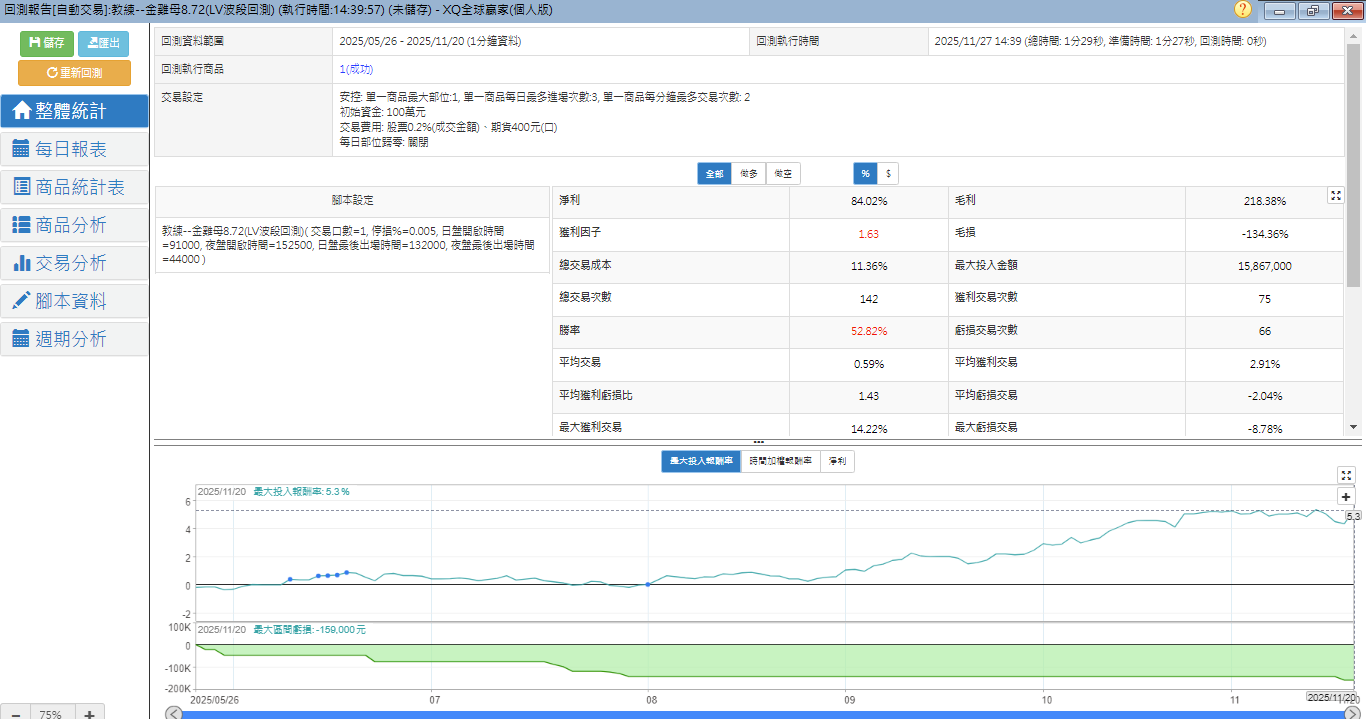Screen dimensions: 1366x719
Task: Expand the statistics table to fullscreen
Action: tap(1335, 196)
